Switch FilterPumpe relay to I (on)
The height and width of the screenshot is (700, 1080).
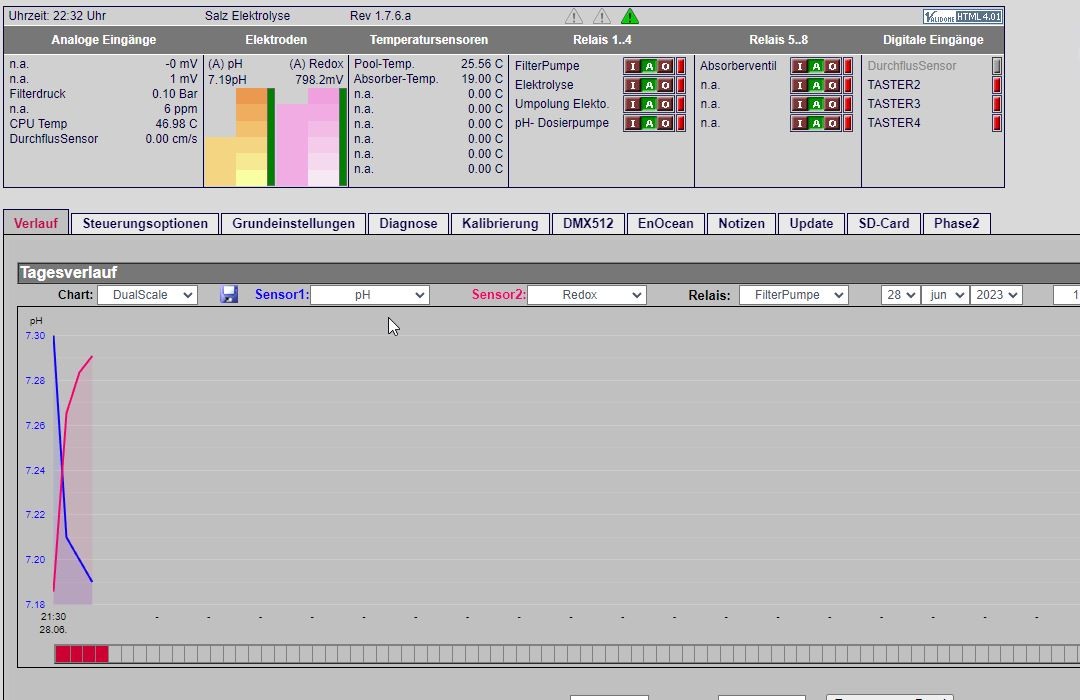pos(632,66)
